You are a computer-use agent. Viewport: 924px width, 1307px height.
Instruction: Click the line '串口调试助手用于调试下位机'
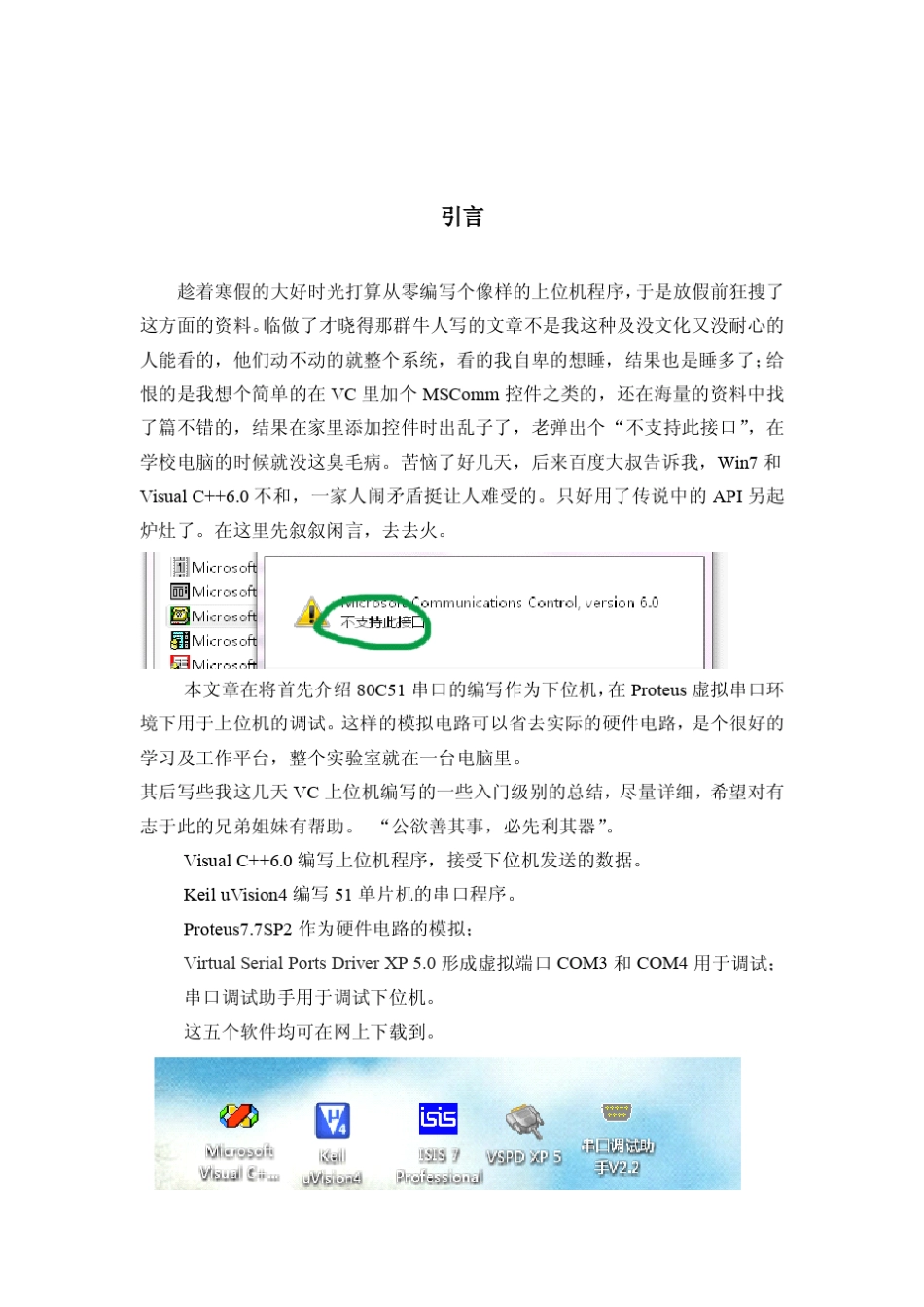pos(309,997)
